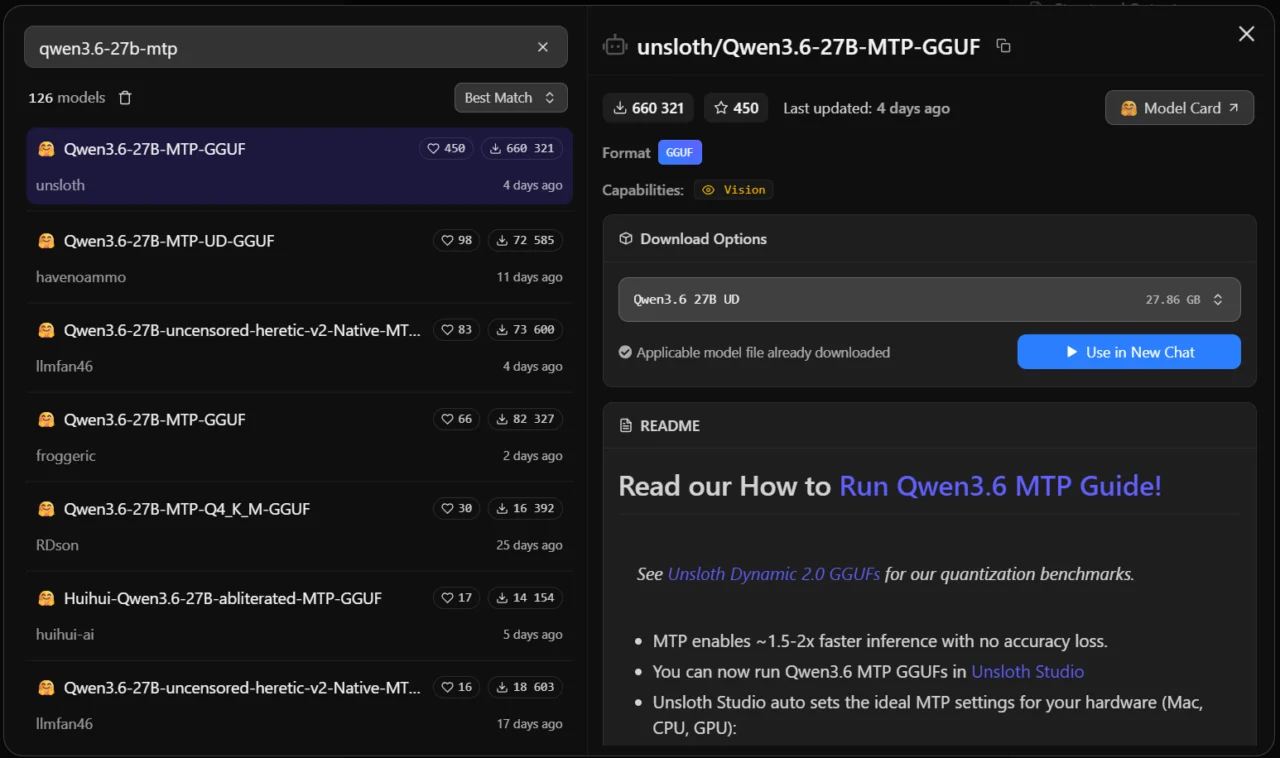Start Use in New Chat
This screenshot has width=1280, height=758.
coord(1129,352)
